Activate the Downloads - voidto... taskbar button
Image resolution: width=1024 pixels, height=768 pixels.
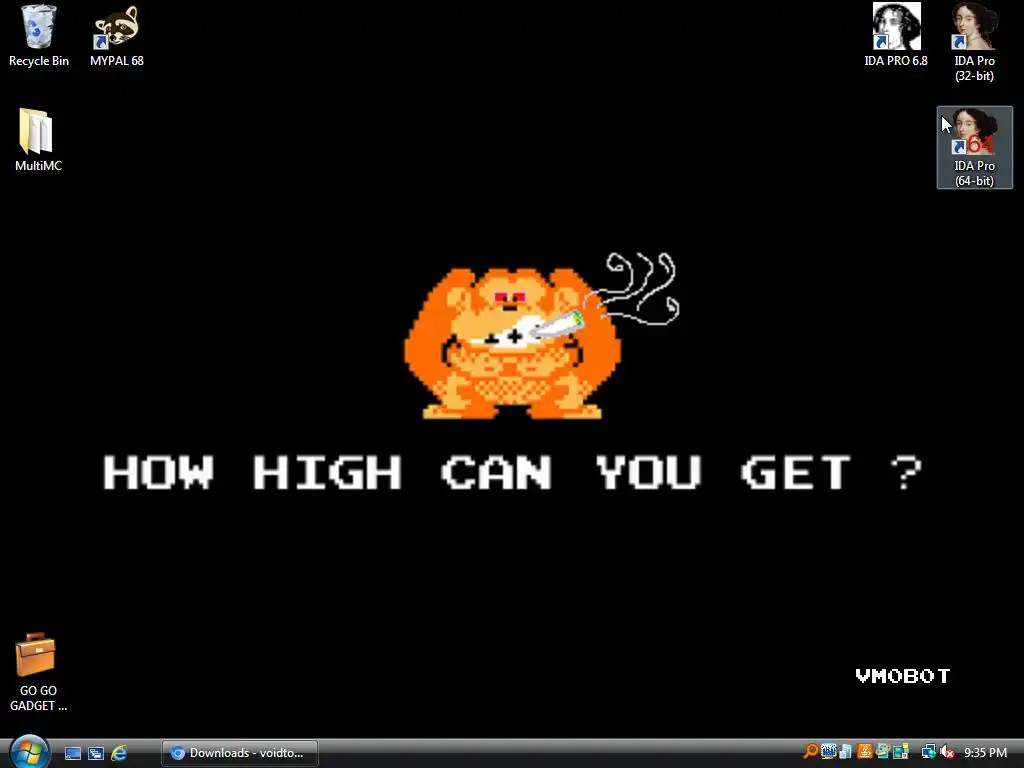click(240, 753)
